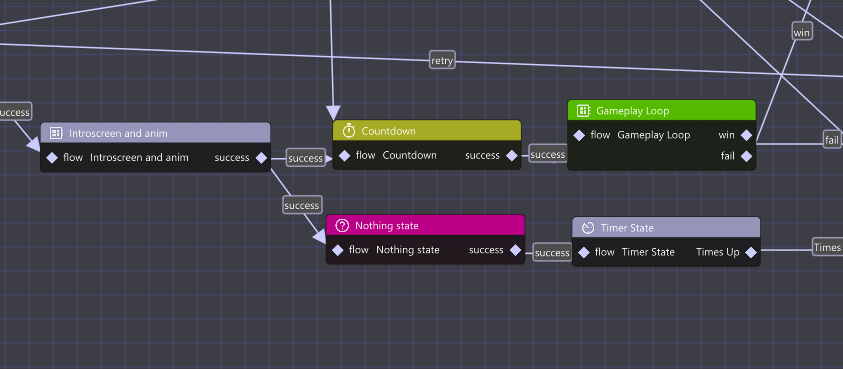Click the fail transition label beside Gameplay Loop

[832, 139]
